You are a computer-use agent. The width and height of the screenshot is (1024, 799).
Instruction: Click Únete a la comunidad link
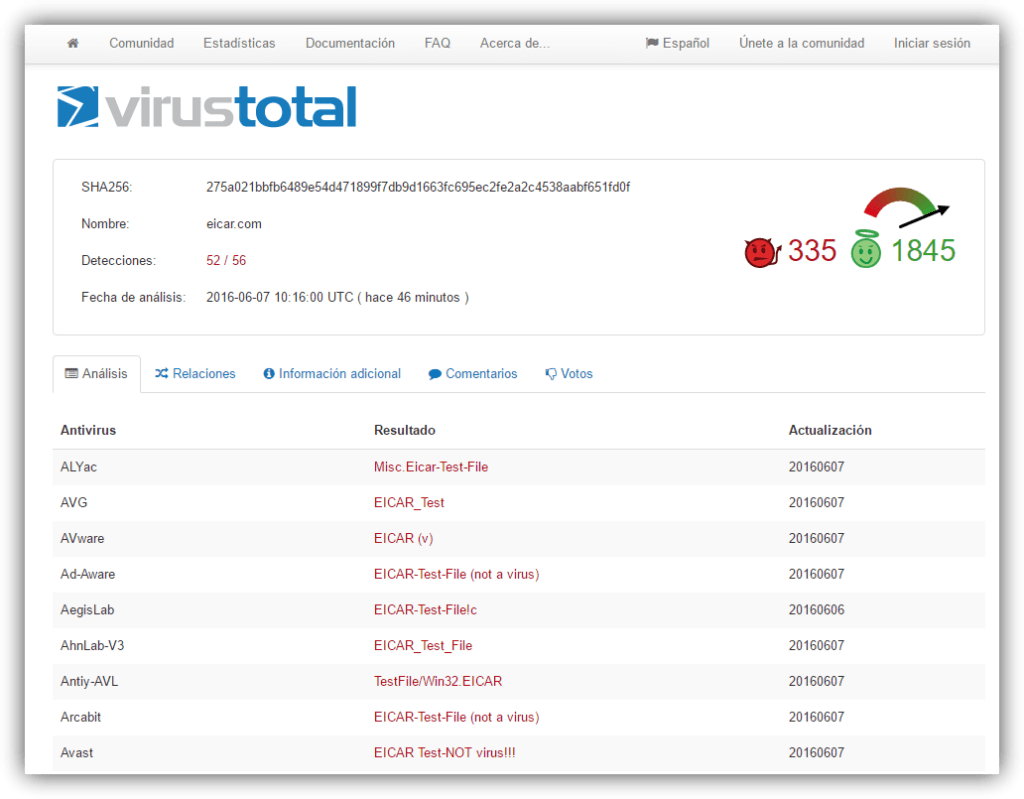801,43
